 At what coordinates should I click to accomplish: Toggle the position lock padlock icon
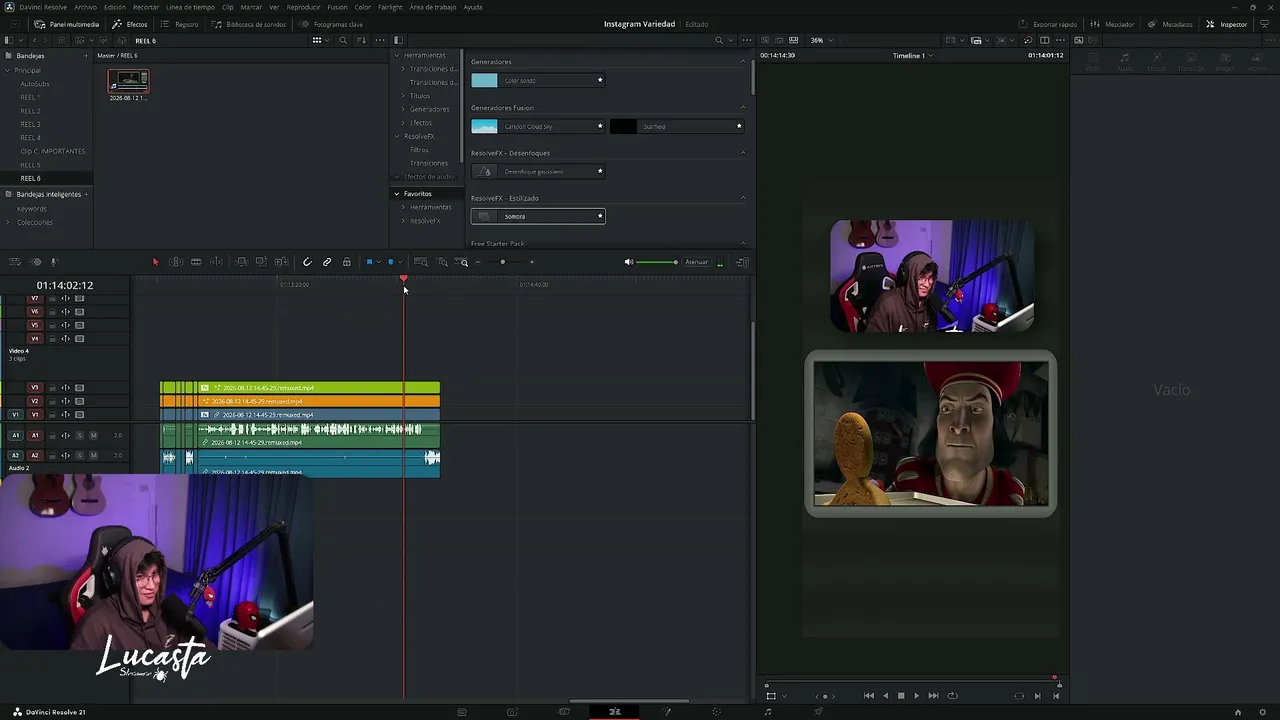pyautogui.click(x=347, y=262)
